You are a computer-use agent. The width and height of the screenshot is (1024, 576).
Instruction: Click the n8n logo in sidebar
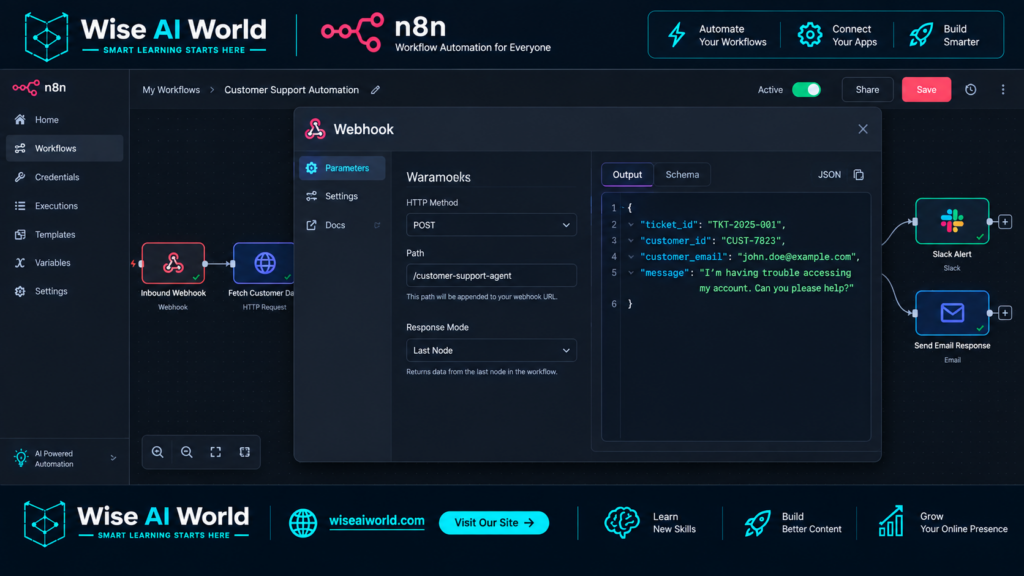[x=39, y=88]
